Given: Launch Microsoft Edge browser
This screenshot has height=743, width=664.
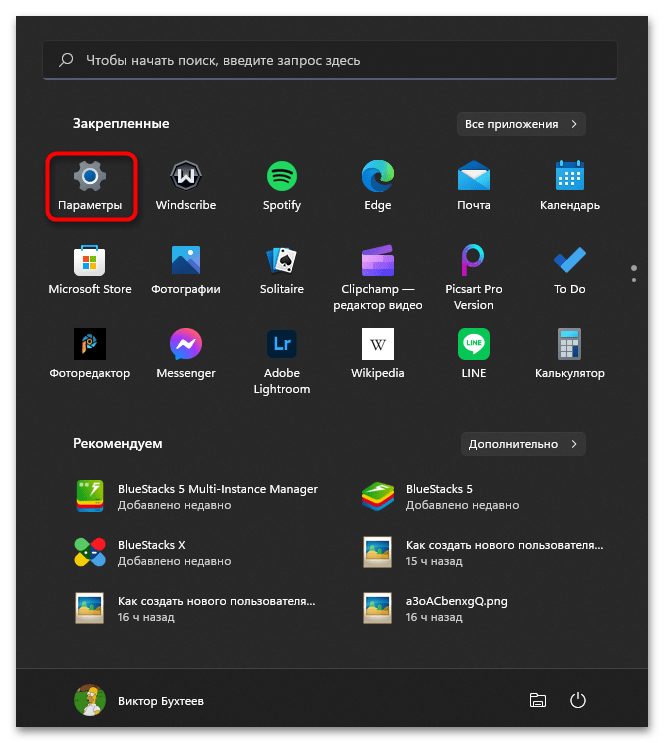Looking at the screenshot, I should click(378, 186).
